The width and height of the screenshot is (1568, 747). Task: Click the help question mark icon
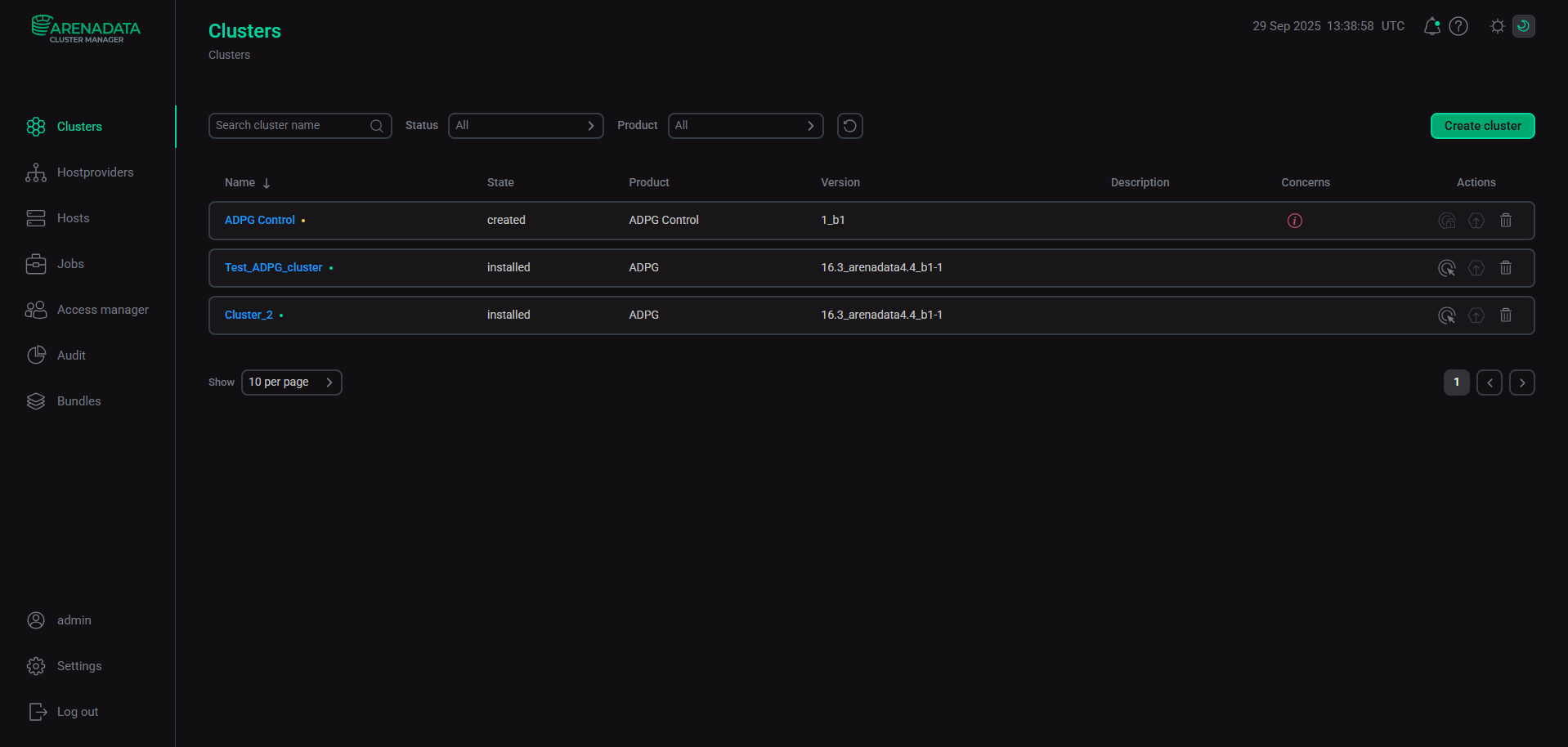click(x=1458, y=25)
